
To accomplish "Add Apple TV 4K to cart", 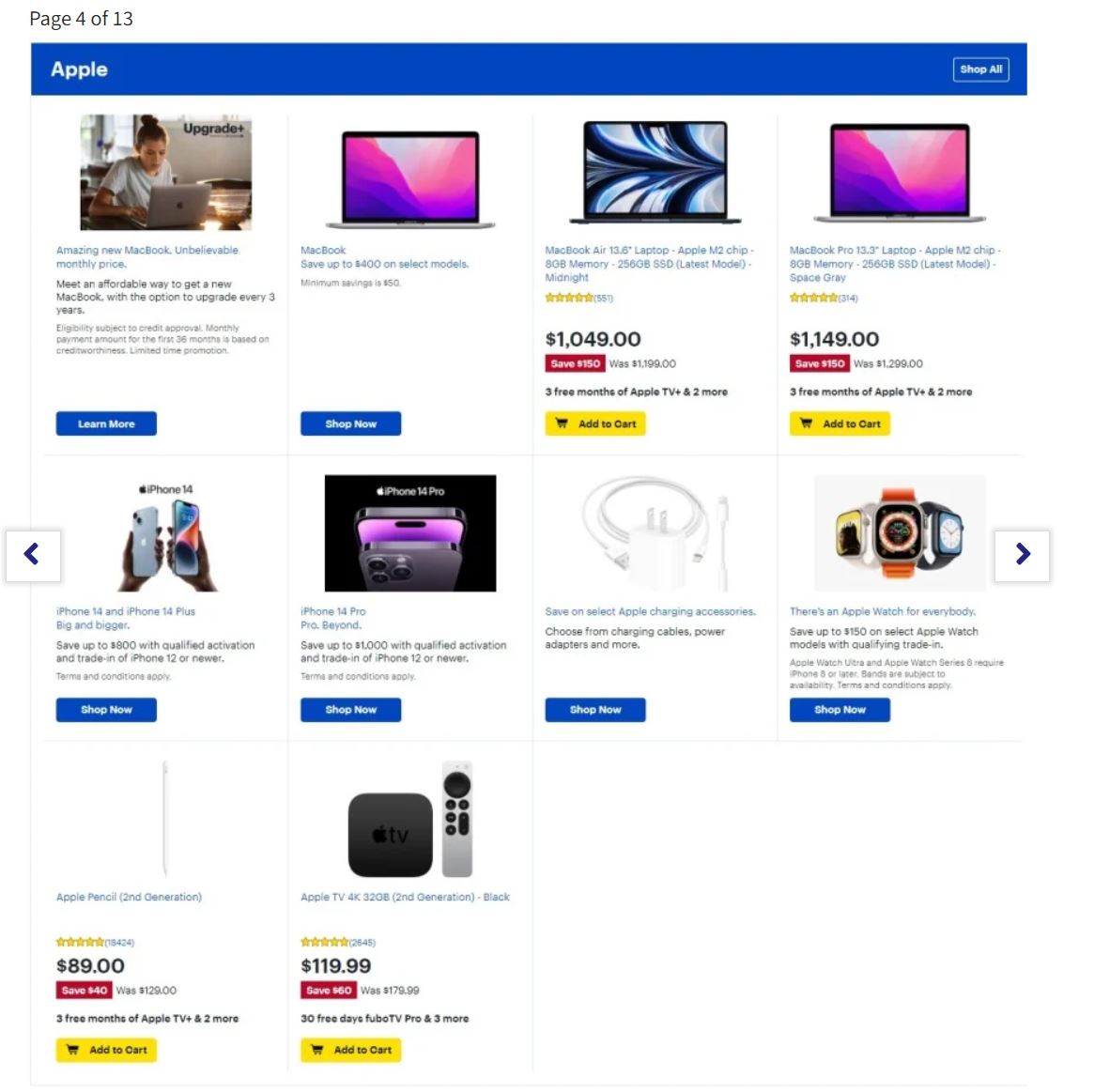I will (x=350, y=1050).
